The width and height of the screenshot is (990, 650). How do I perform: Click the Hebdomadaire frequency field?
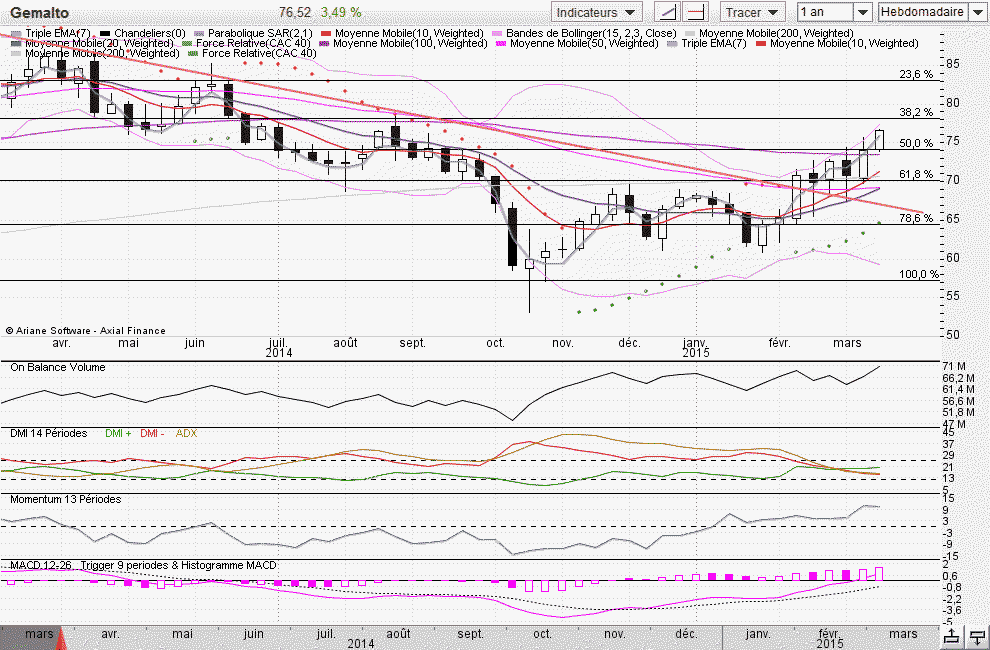pyautogui.click(x=922, y=12)
